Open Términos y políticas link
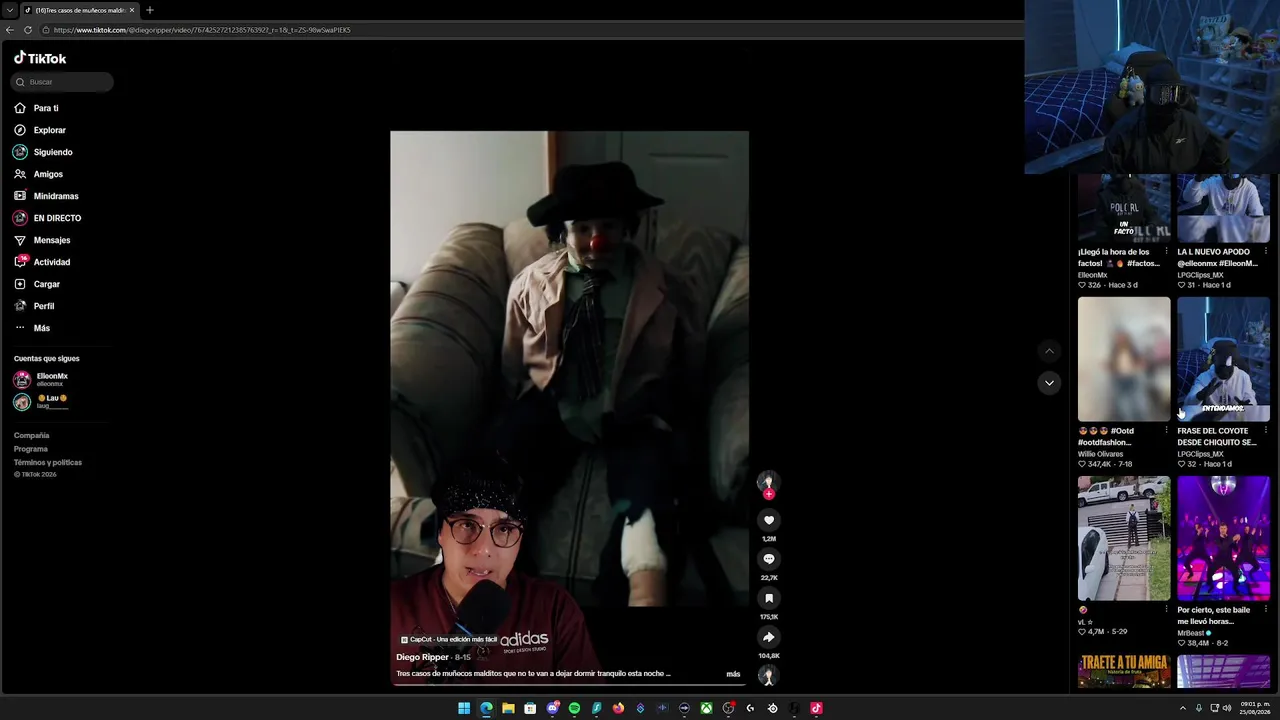1280x720 pixels. click(48, 463)
